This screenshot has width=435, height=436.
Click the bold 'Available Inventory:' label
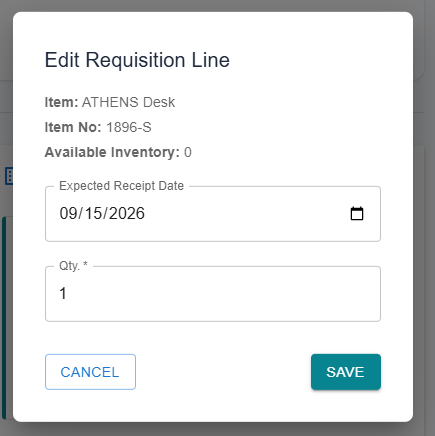[112, 152]
